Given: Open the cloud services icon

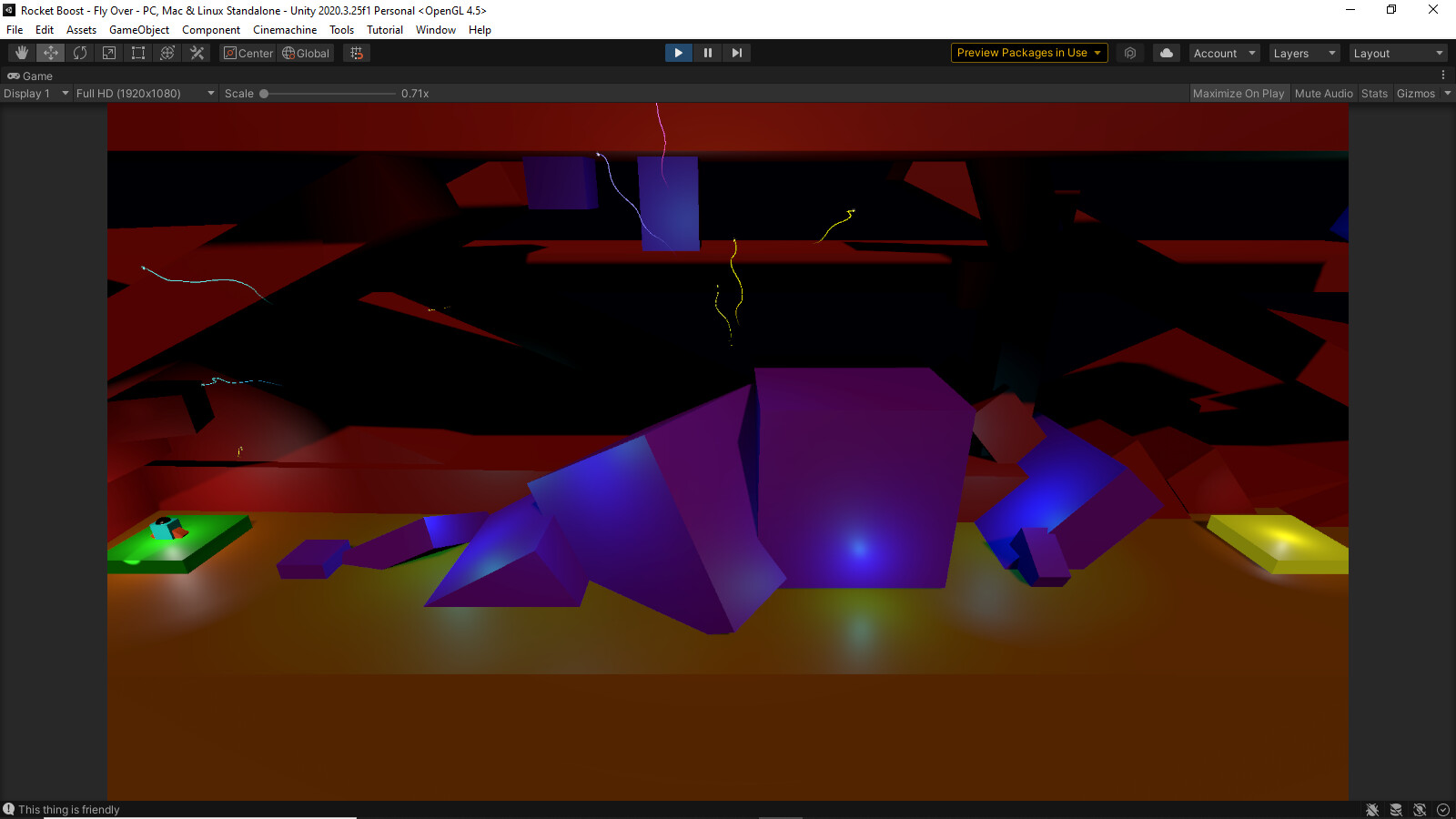Looking at the screenshot, I should coord(1166,53).
